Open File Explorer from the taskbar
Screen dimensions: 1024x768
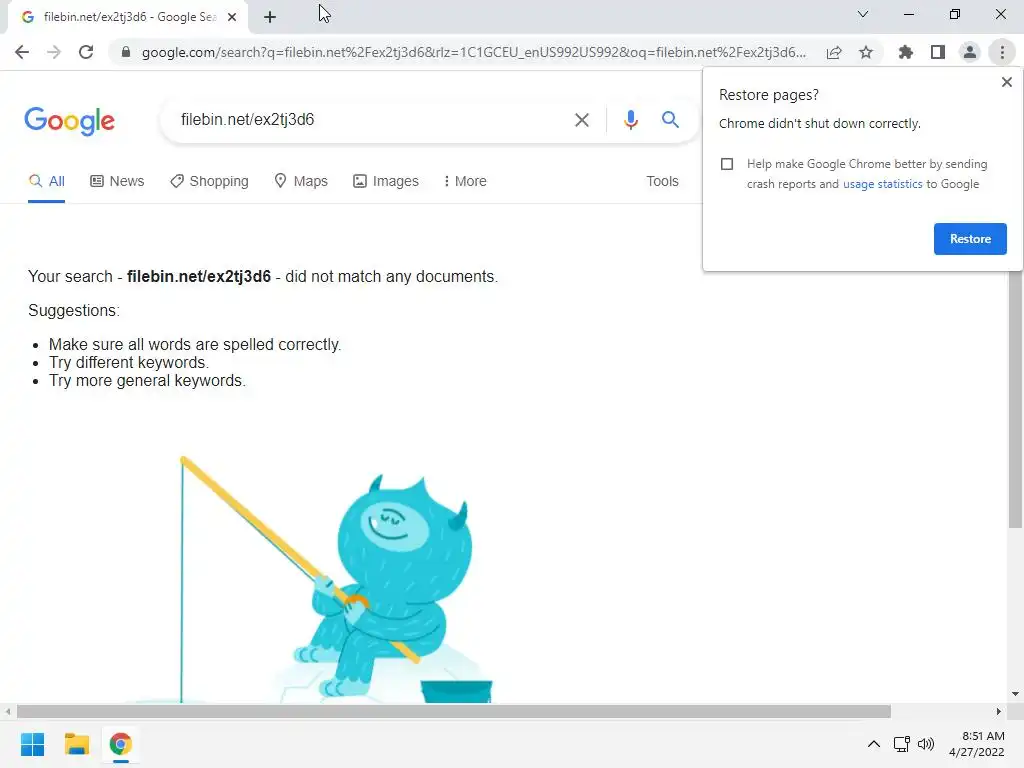[76, 744]
